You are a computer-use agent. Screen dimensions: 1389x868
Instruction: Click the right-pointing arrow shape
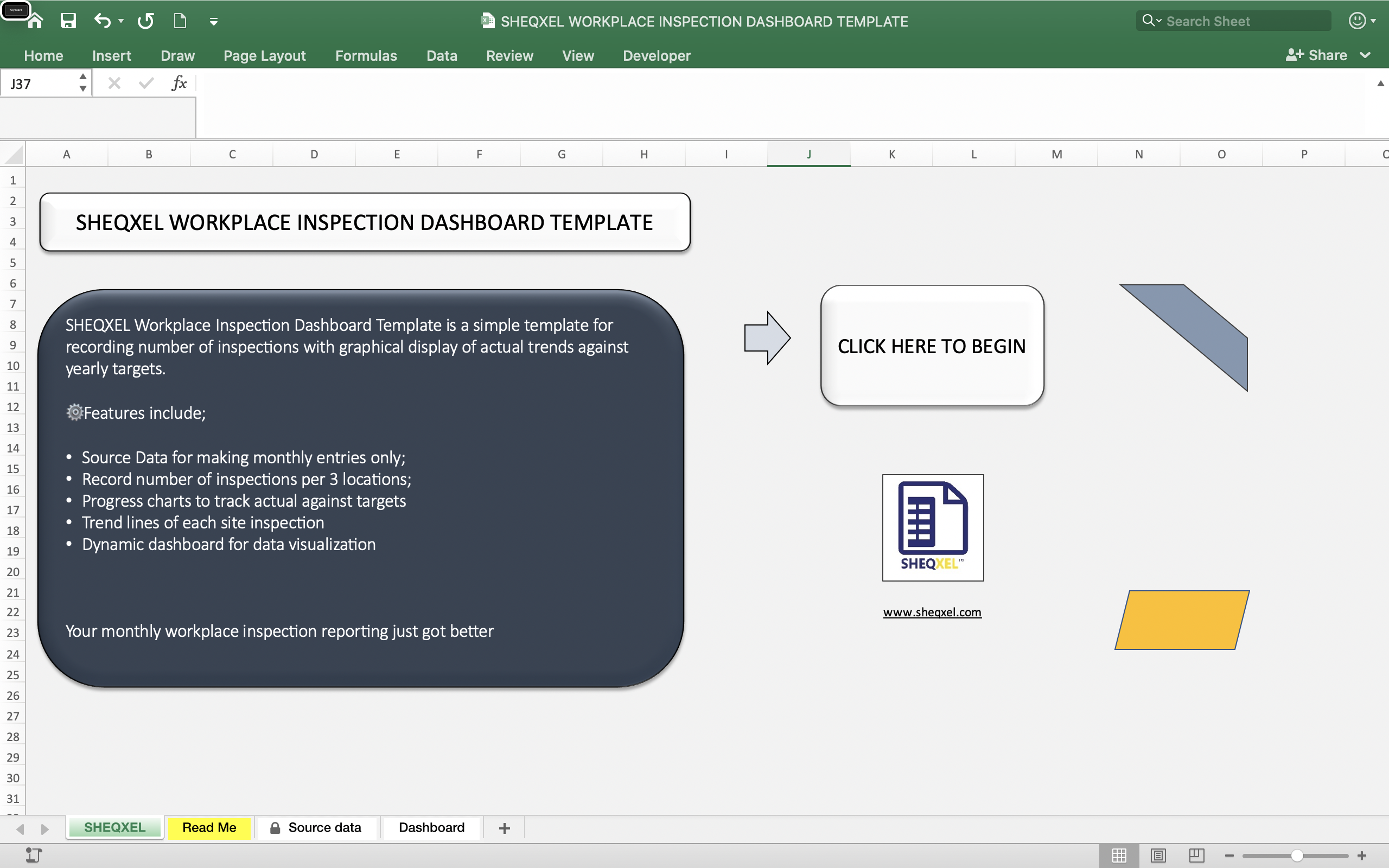point(767,338)
